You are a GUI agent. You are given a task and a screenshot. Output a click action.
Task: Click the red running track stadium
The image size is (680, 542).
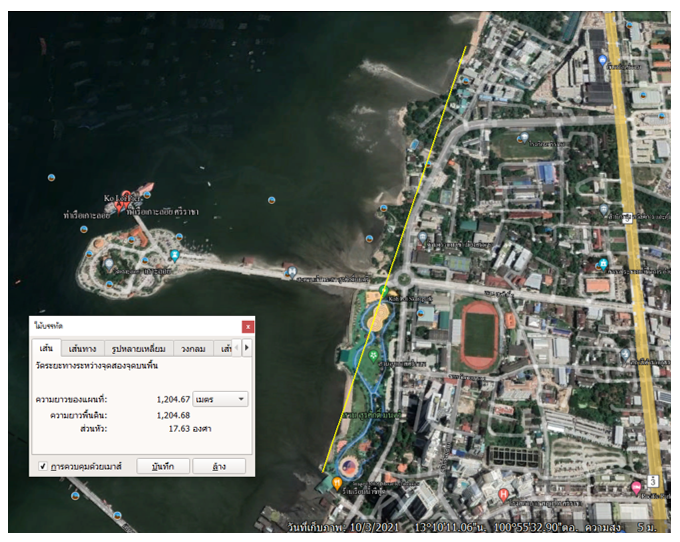coord(480,335)
